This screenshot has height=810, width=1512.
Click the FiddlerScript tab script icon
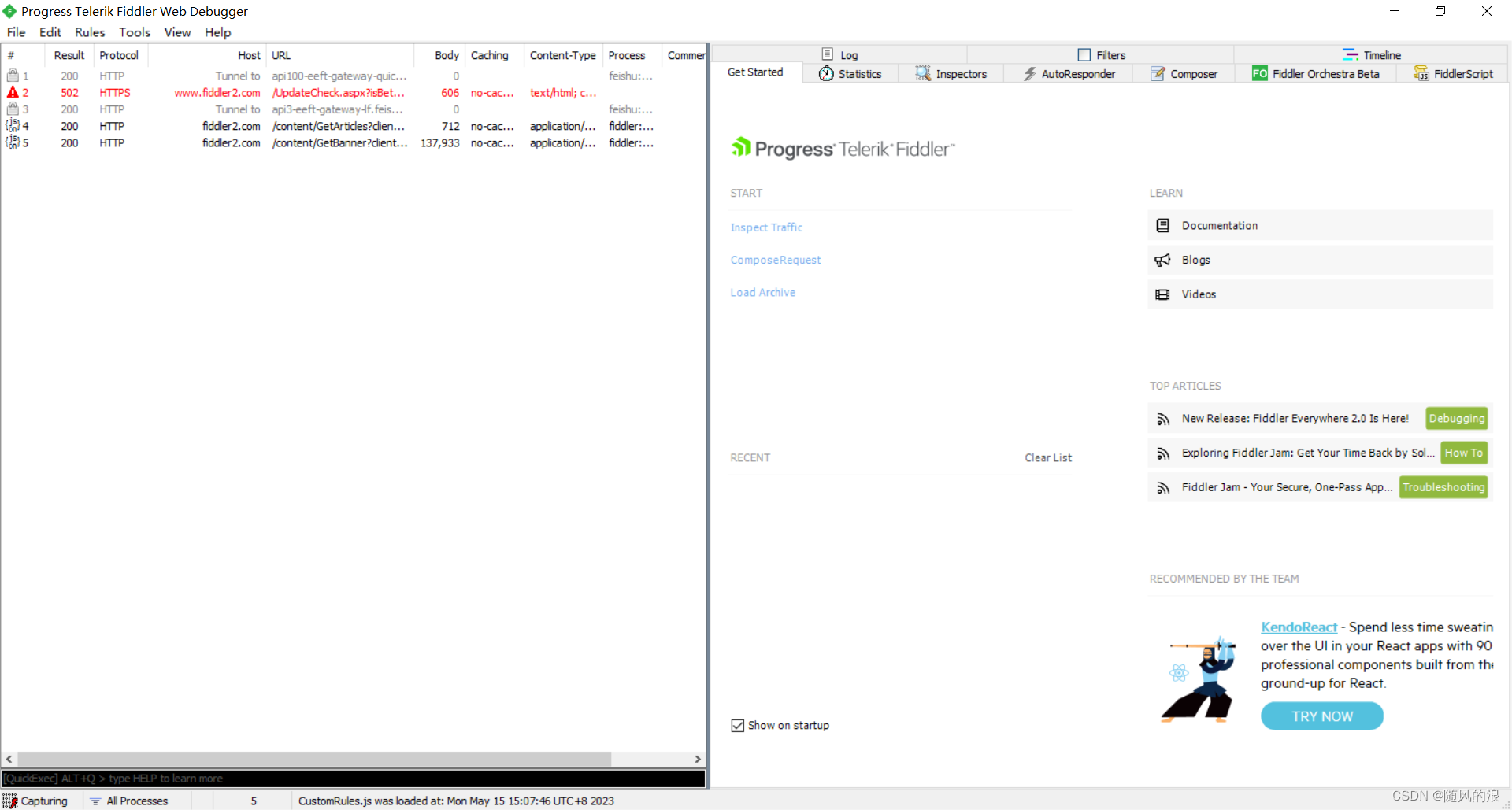(1421, 73)
